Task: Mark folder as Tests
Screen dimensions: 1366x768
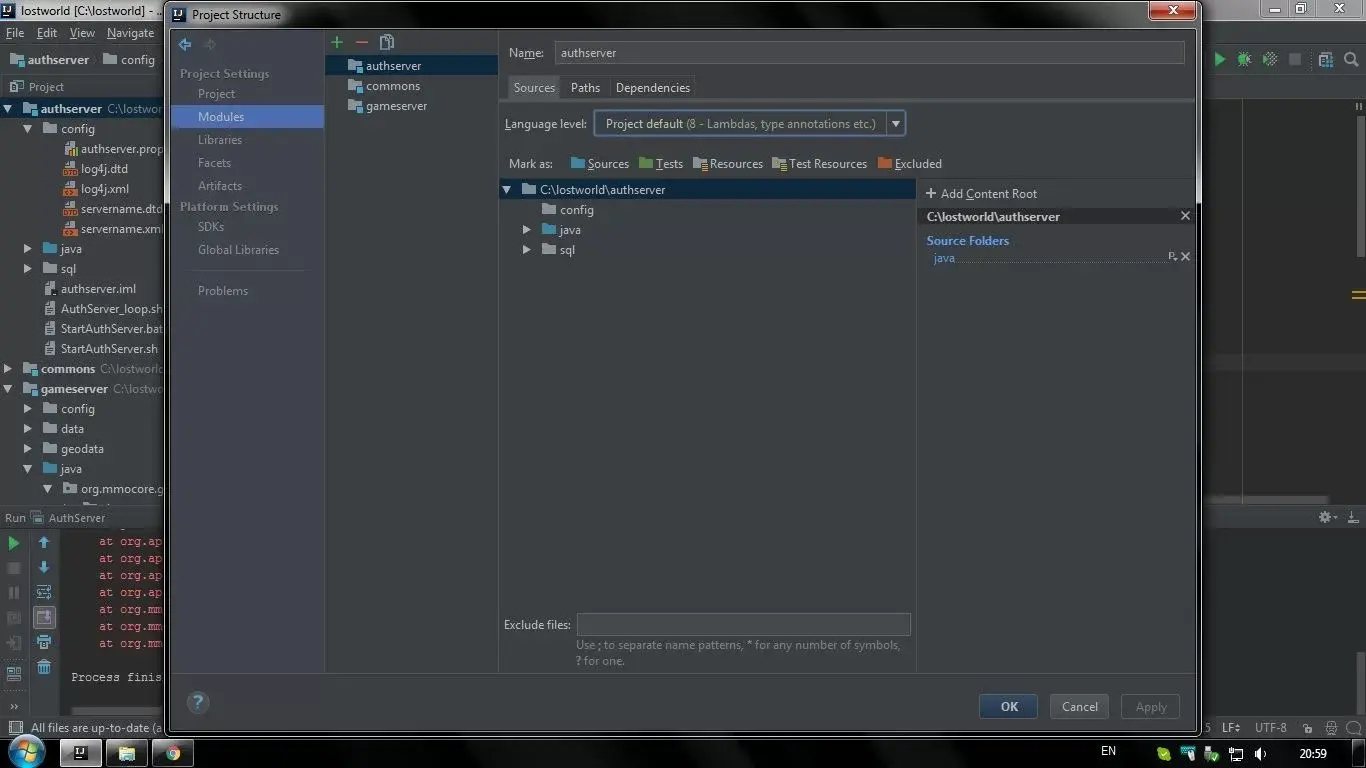Action: tap(661, 164)
